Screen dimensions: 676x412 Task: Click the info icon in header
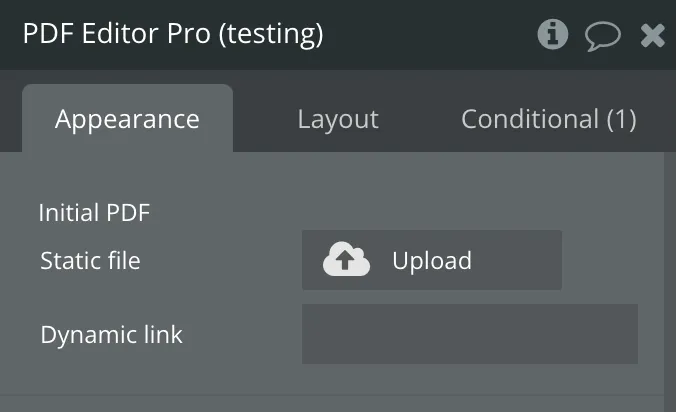552,35
